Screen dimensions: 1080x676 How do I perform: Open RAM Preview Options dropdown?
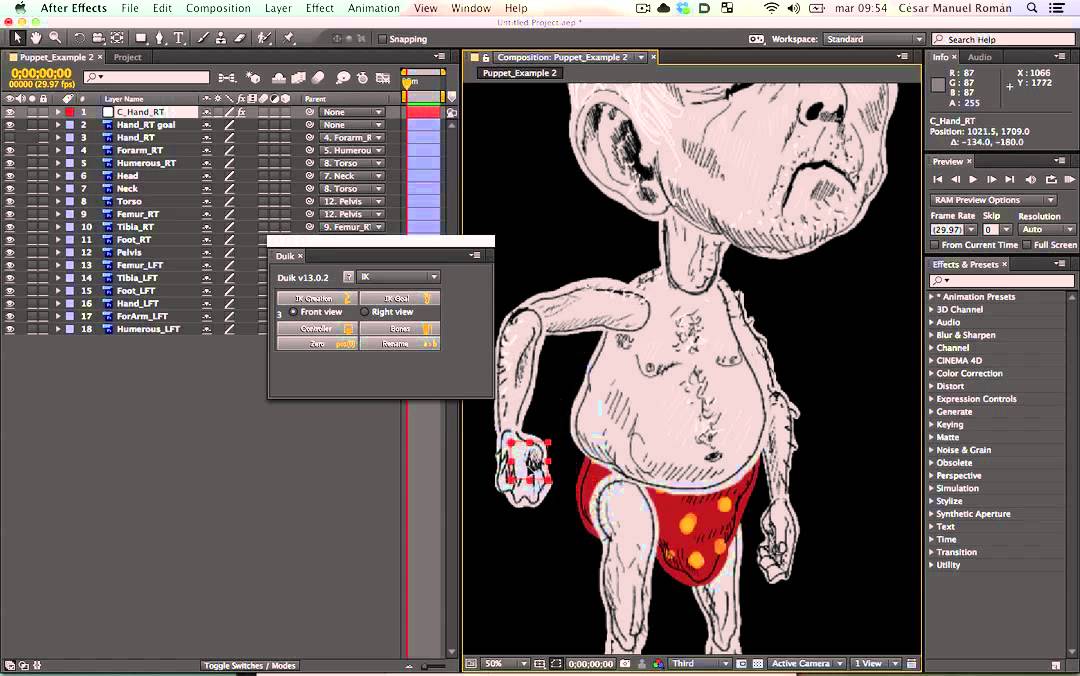[x=993, y=200]
